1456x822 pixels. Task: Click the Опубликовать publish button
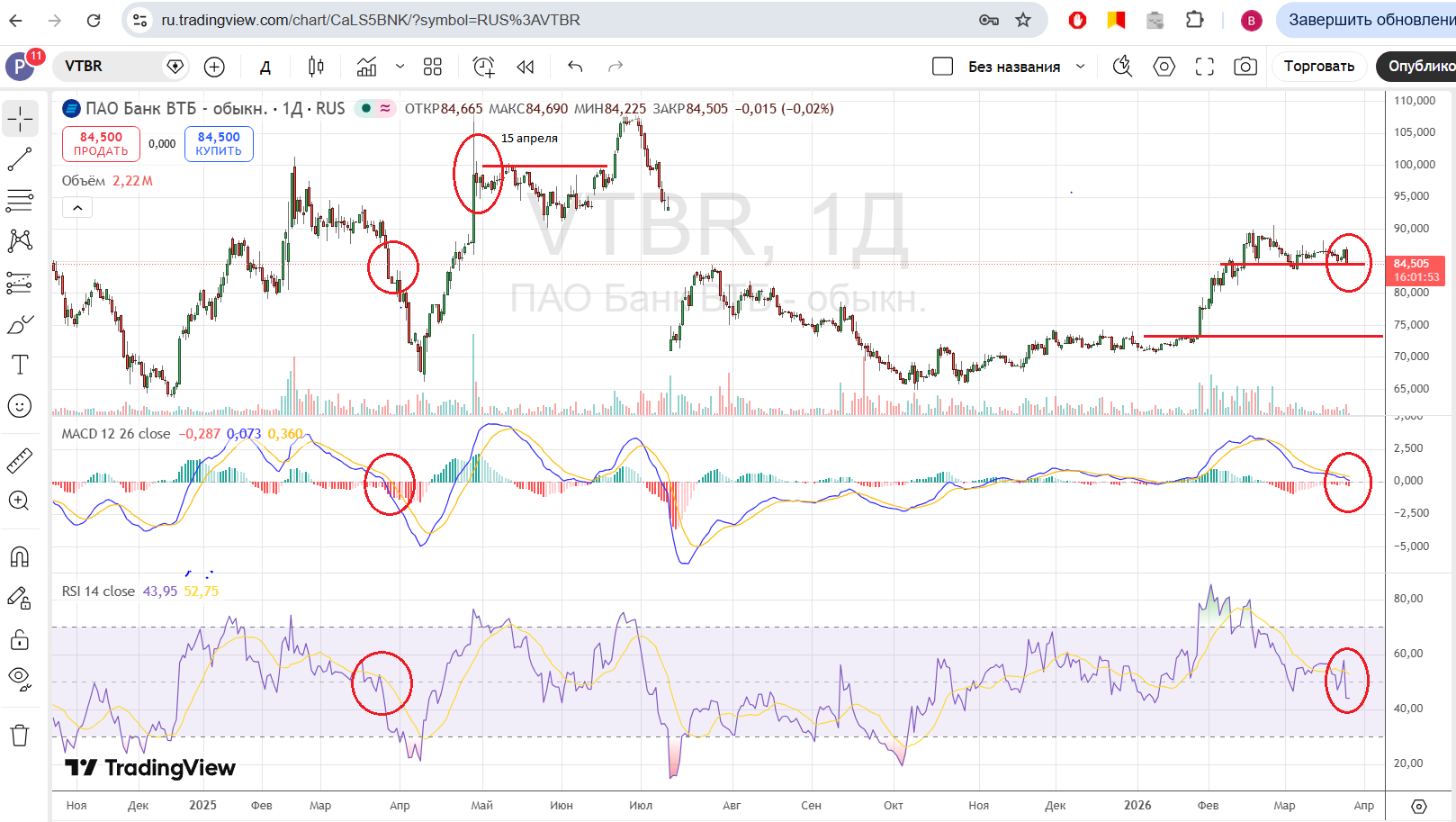tap(1417, 67)
